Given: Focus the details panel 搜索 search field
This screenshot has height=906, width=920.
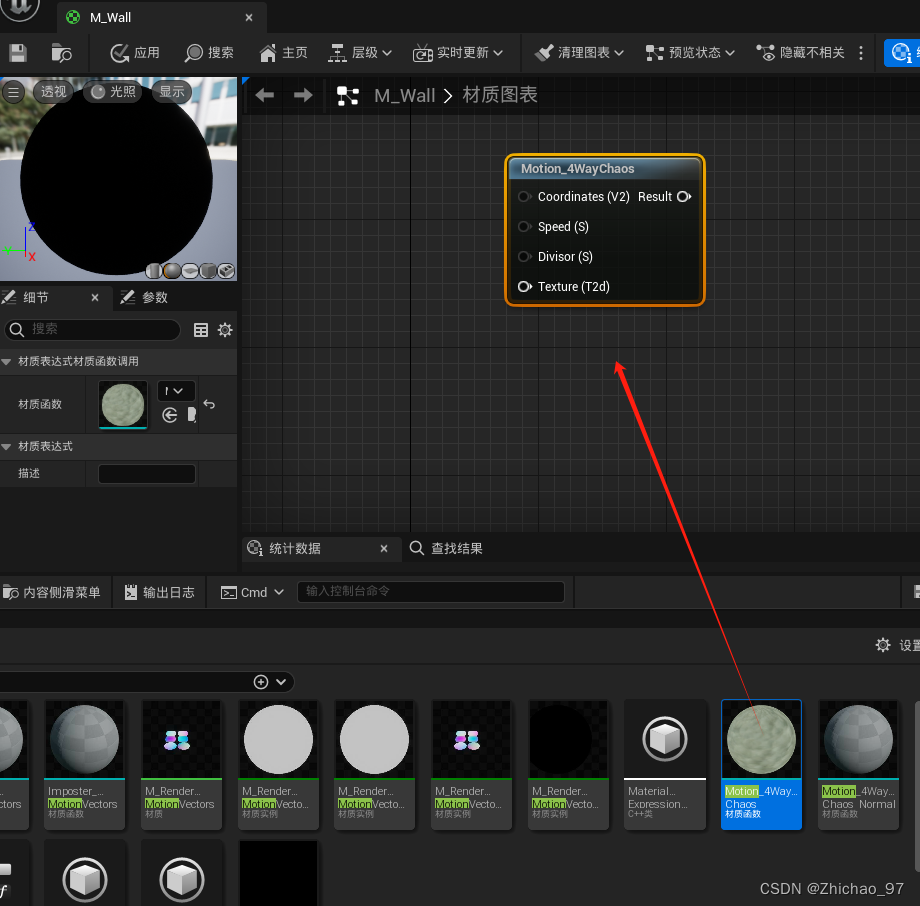Looking at the screenshot, I should click(93, 329).
